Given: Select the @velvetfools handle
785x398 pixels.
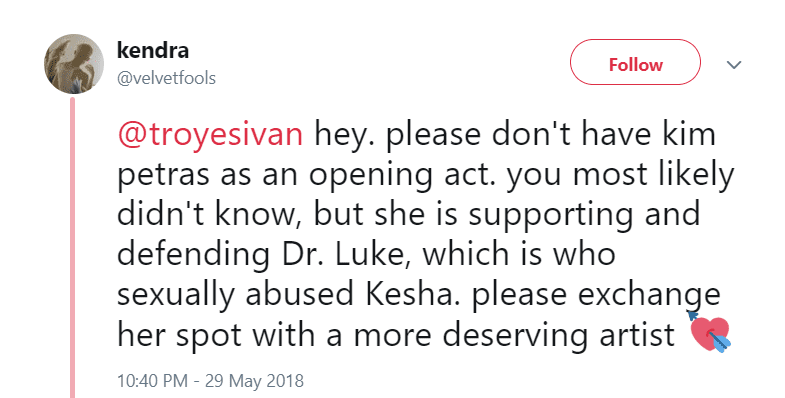Looking at the screenshot, I should [166, 78].
